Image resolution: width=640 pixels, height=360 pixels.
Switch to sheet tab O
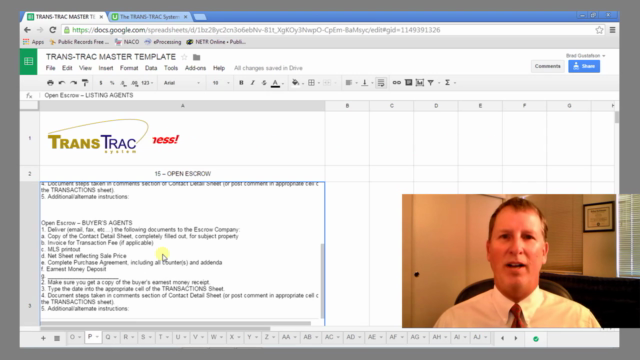(72, 337)
